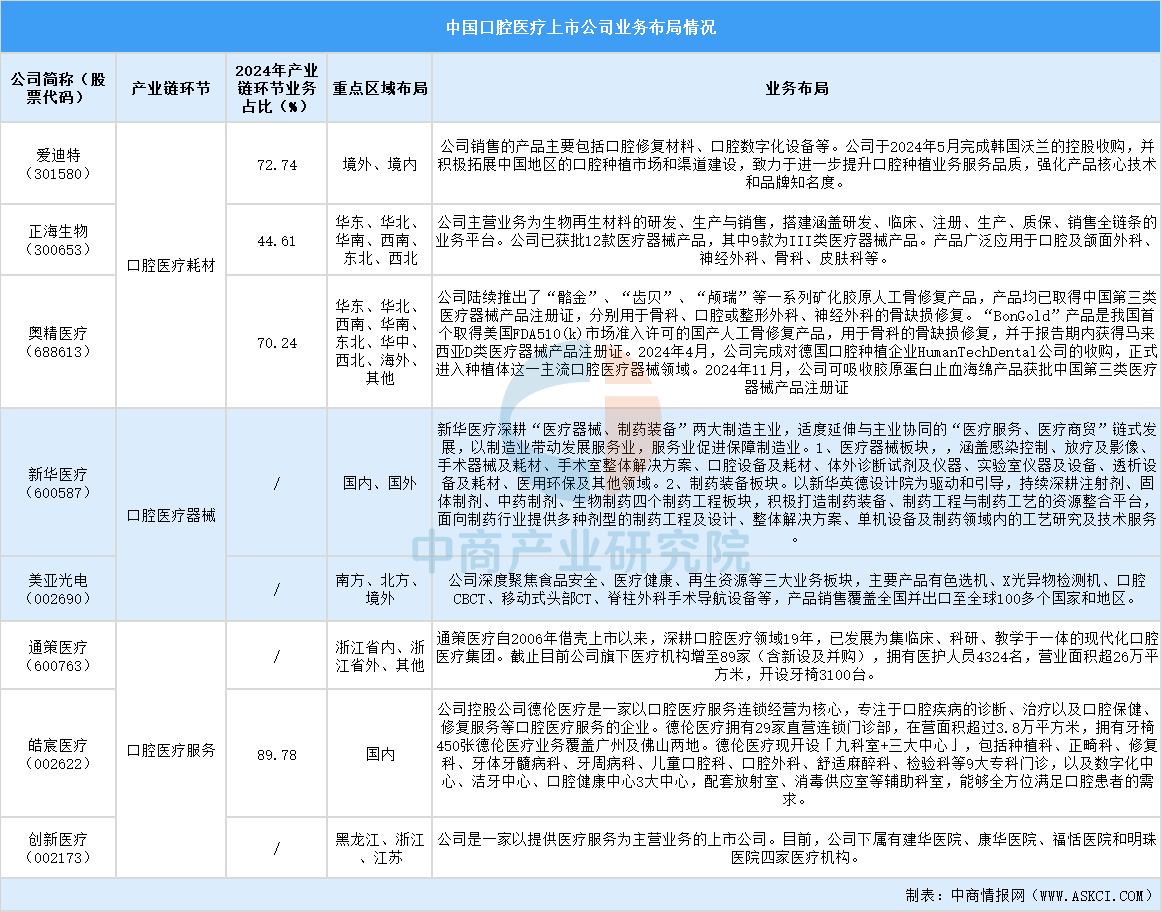The image size is (1162, 912).
Task: Select the 公司简称（股票代码） column header
Action: [x=58, y=88]
